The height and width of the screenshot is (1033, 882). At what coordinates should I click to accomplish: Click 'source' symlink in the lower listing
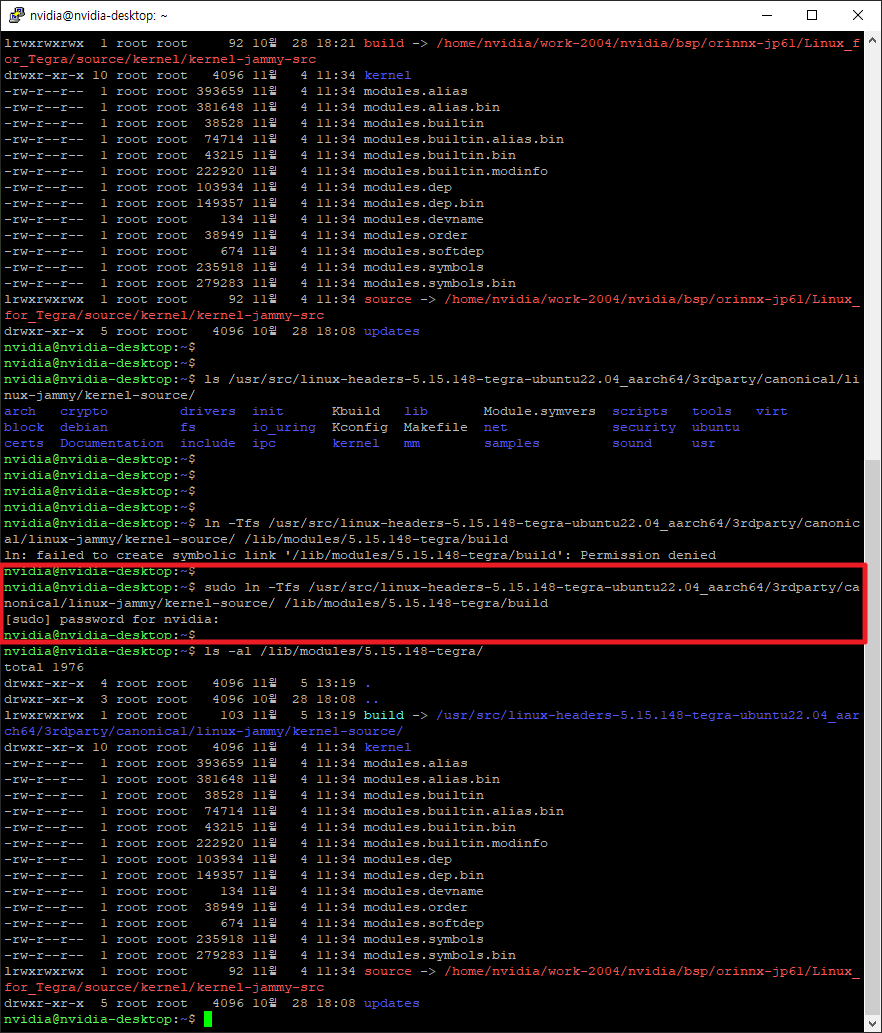387,972
